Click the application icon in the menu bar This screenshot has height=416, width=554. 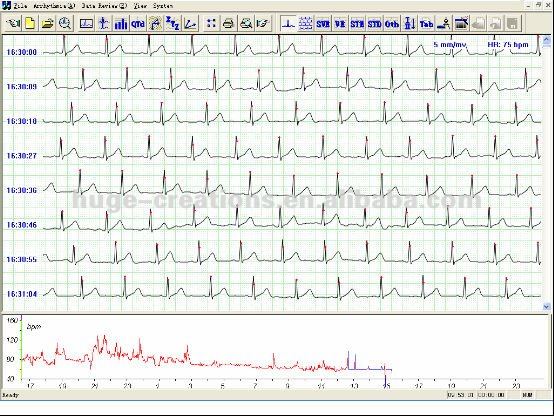point(6,5)
